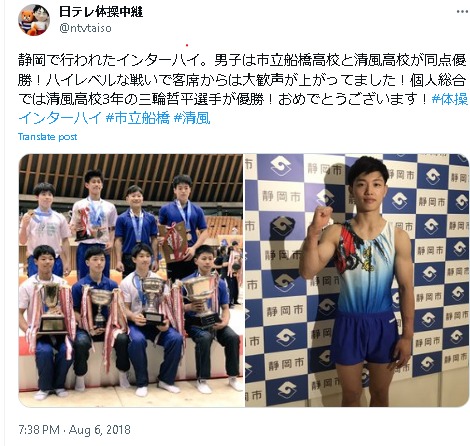The height and width of the screenshot is (446, 470).
Task: Open the gymnast fist-pump photo
Action: point(357,280)
